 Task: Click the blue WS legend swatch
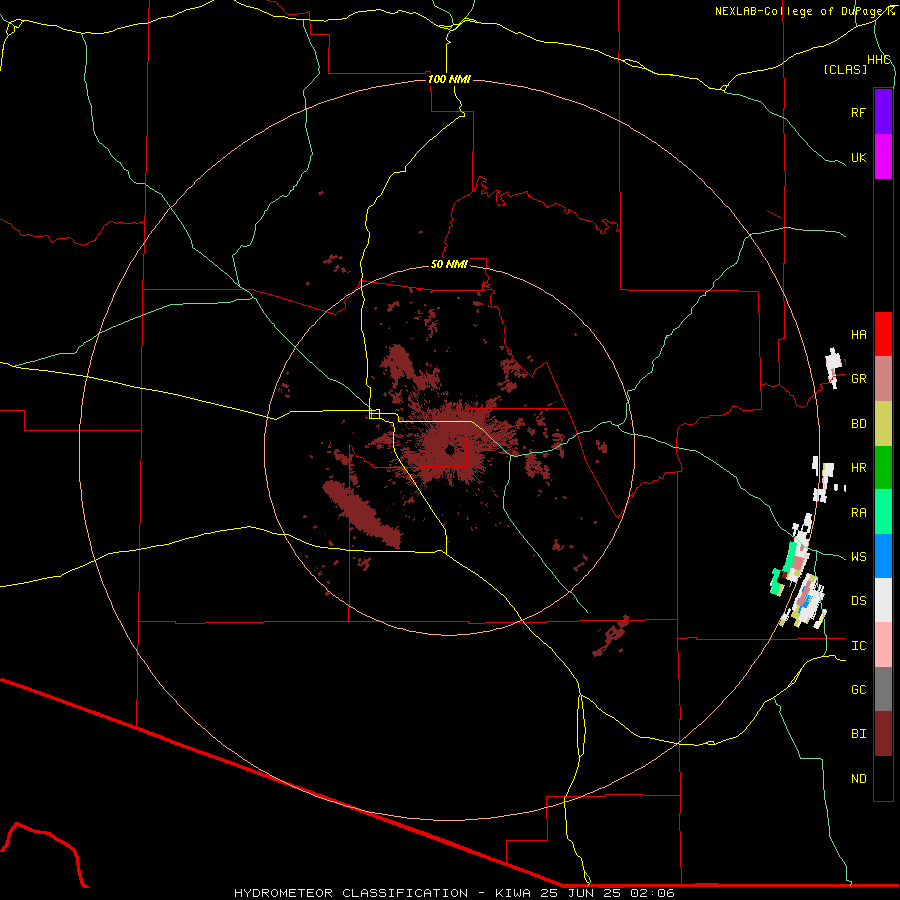(883, 556)
